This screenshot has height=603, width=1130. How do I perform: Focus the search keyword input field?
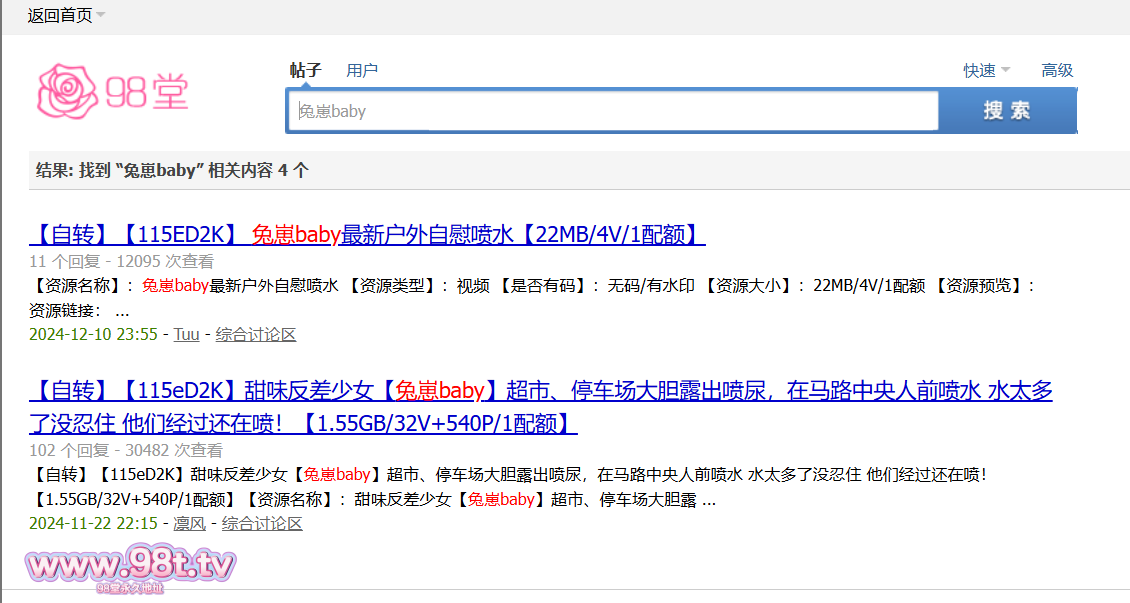pos(612,111)
